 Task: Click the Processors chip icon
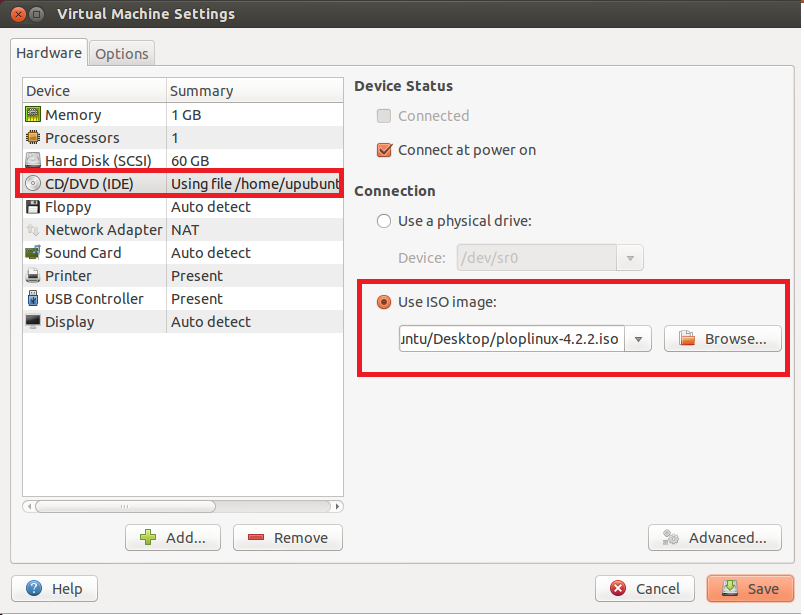(34, 137)
